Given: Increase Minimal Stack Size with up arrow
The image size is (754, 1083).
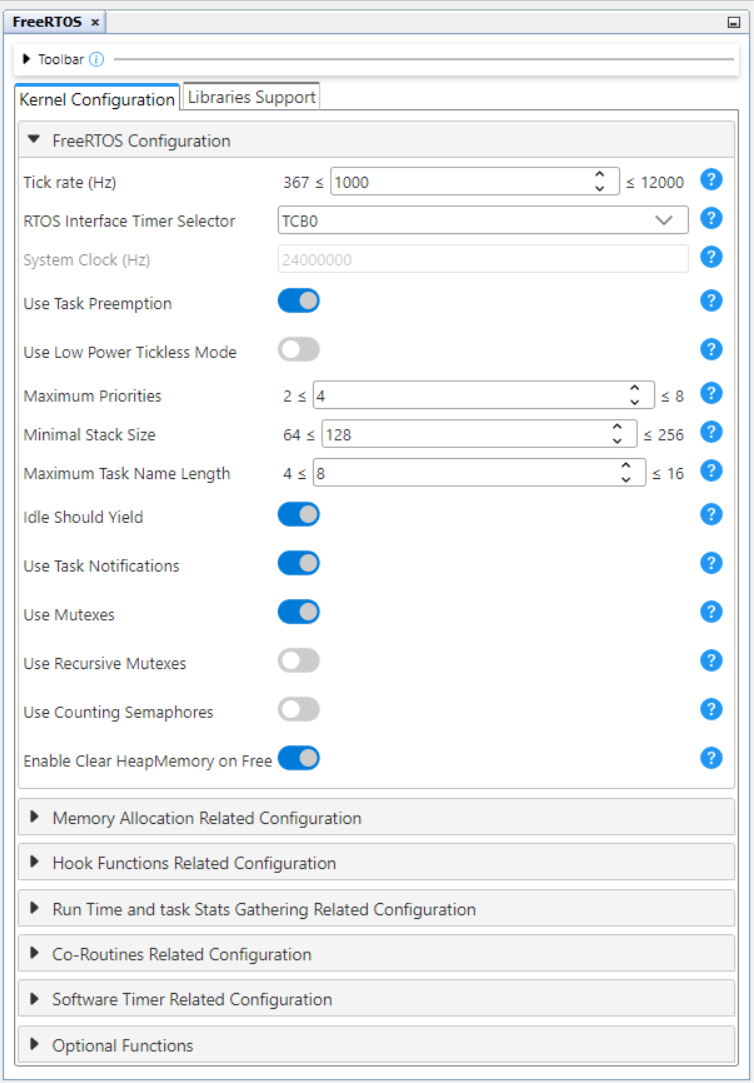Looking at the screenshot, I should [617, 428].
